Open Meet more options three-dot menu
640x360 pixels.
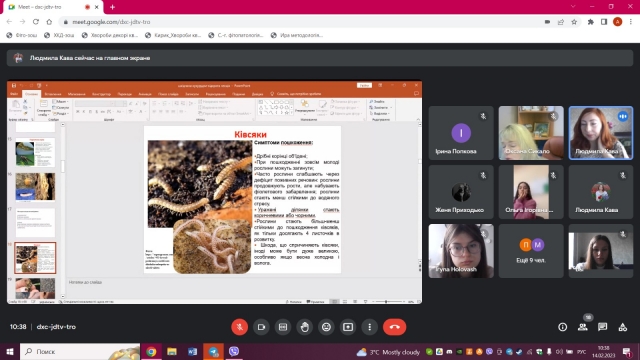[x=369, y=327]
